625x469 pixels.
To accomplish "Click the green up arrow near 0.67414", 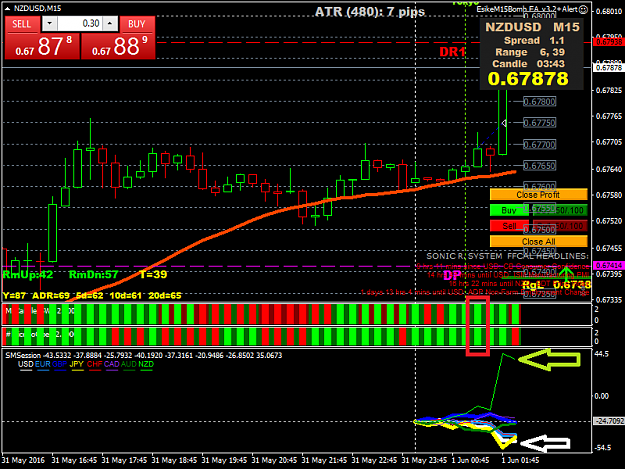I will 567,274.
